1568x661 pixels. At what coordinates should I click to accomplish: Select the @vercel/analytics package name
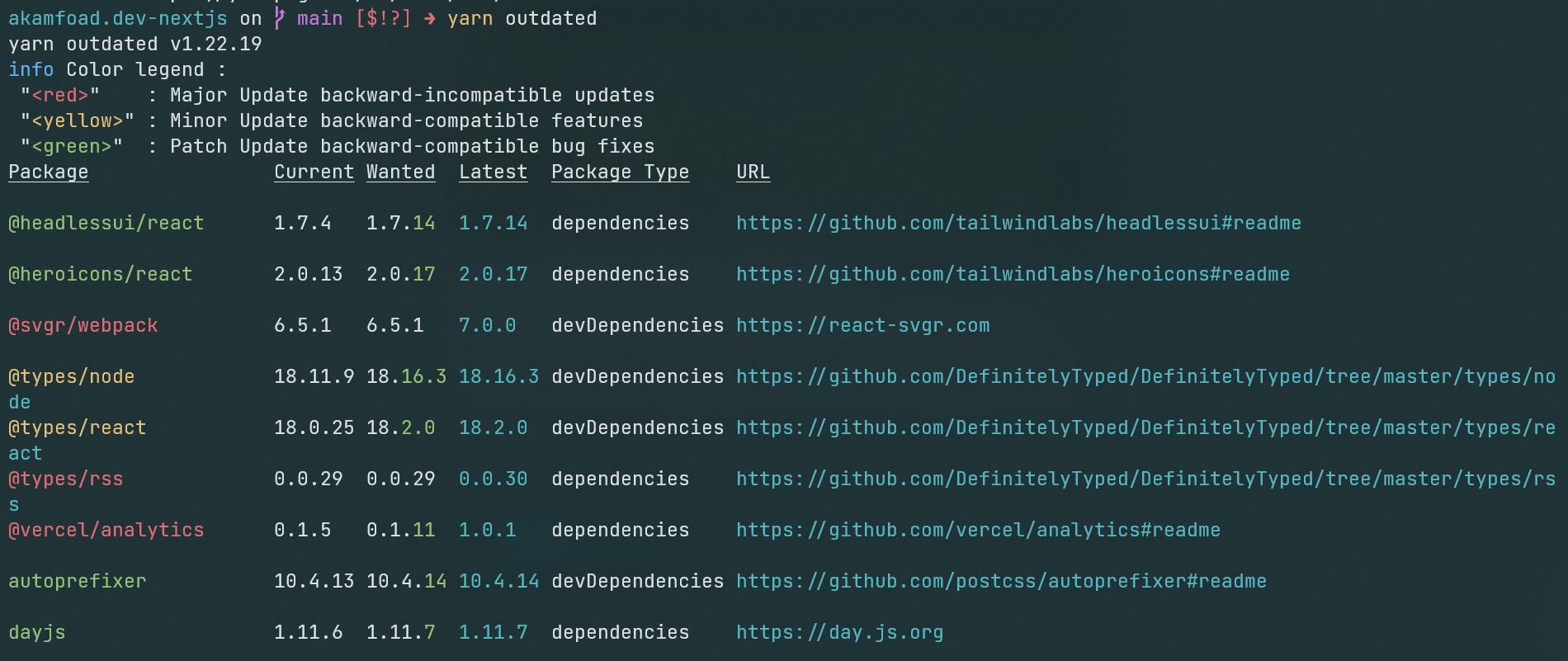[106, 530]
